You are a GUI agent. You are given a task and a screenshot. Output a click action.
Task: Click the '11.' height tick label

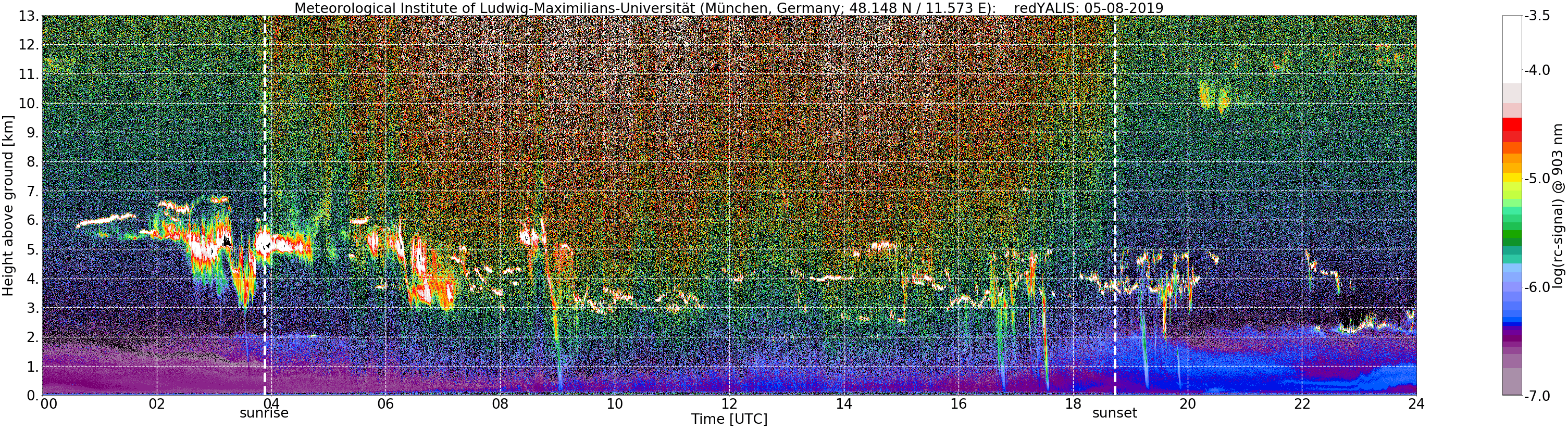29,74
